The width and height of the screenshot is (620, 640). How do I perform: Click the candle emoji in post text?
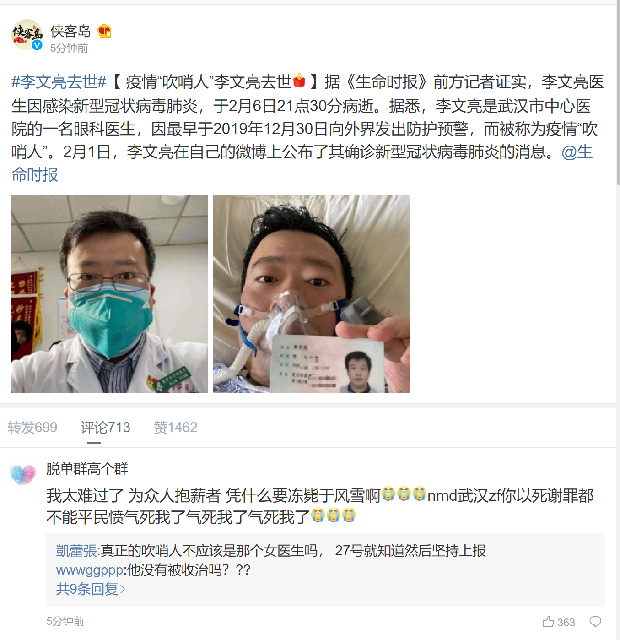coord(299,81)
